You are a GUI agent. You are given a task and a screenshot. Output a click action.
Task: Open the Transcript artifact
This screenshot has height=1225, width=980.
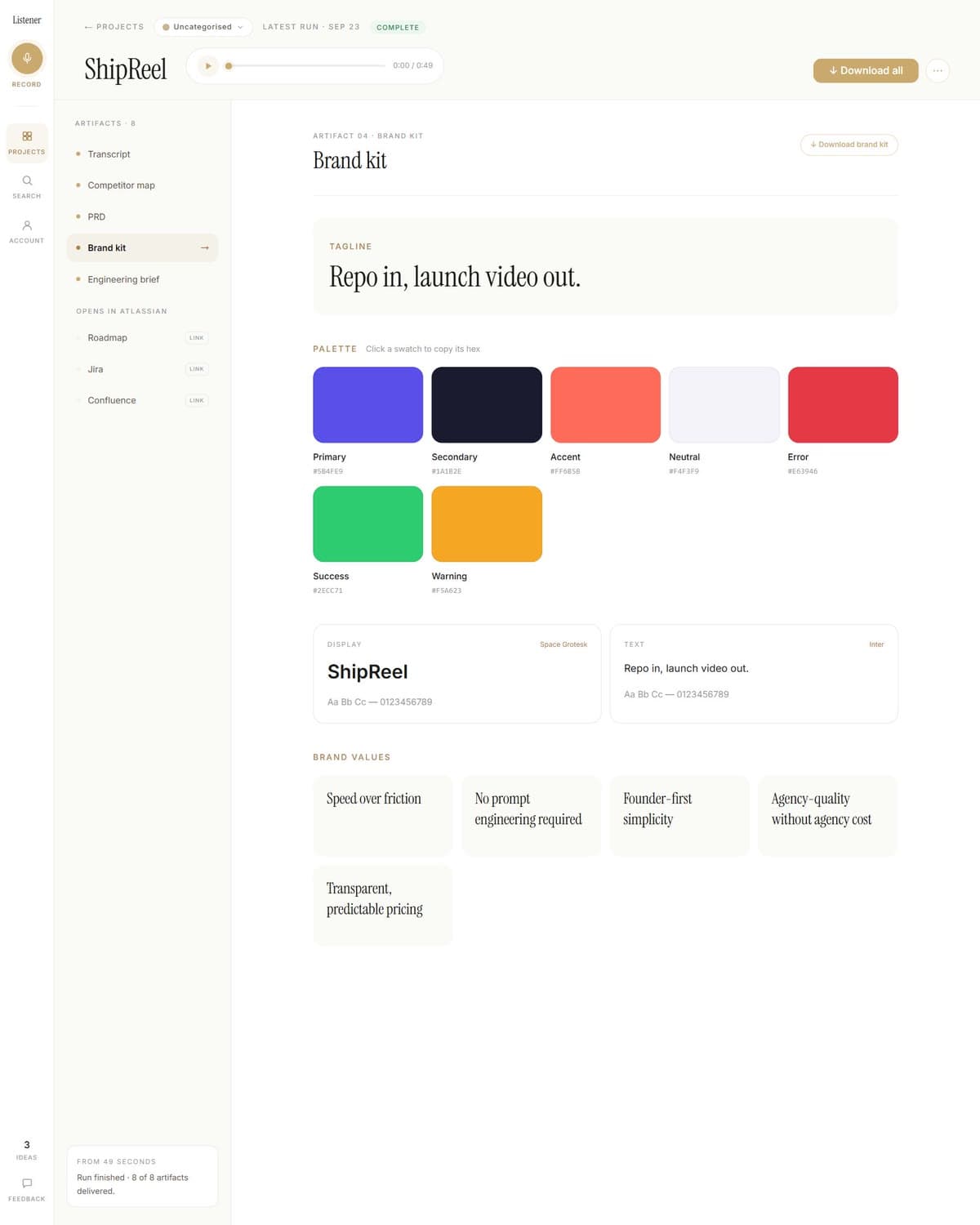(x=142, y=154)
